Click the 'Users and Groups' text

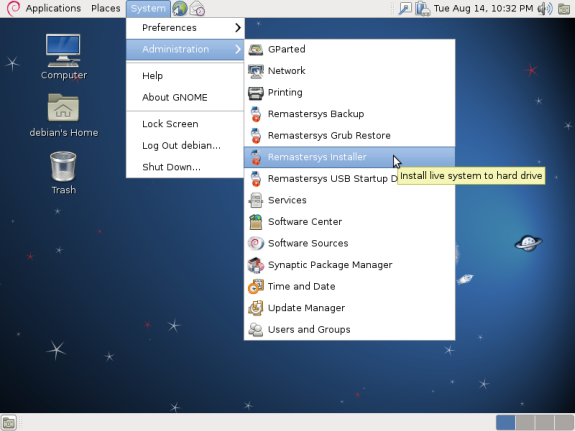coord(309,329)
